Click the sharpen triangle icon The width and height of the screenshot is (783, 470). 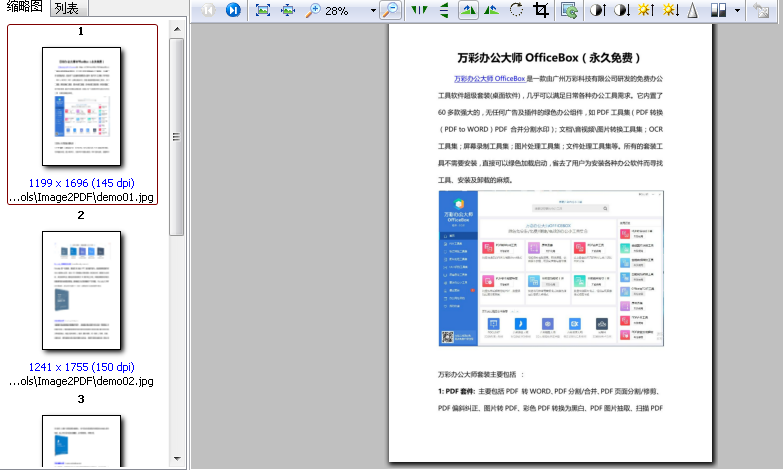(693, 10)
